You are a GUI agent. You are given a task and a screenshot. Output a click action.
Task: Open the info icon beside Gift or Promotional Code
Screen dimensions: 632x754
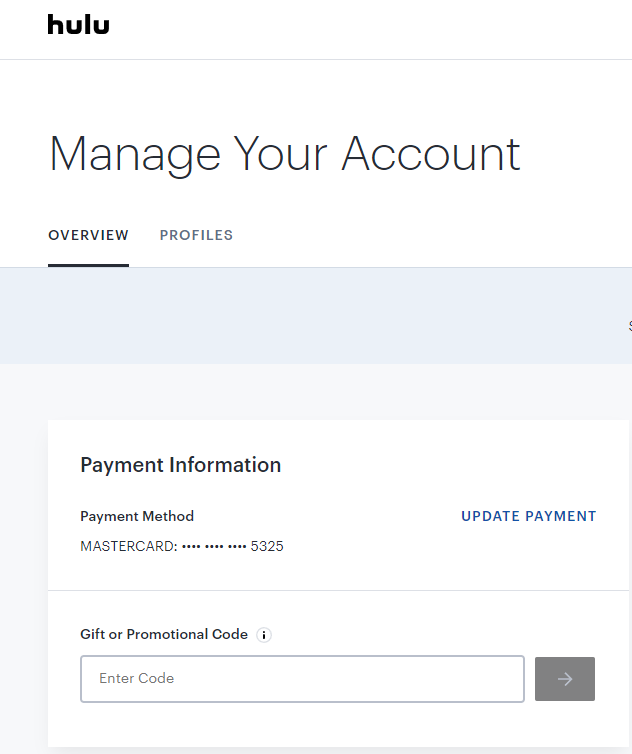click(264, 635)
